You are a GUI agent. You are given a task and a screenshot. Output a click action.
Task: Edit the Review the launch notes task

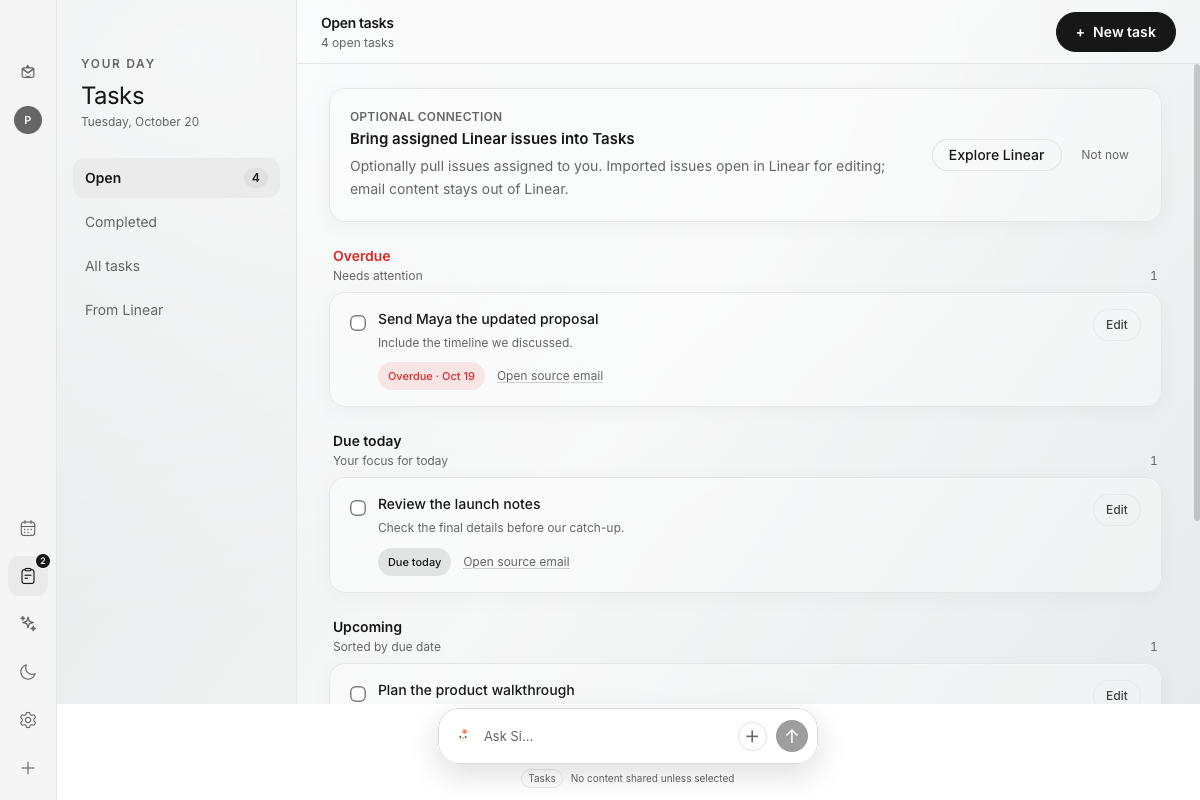pyautogui.click(x=1117, y=510)
